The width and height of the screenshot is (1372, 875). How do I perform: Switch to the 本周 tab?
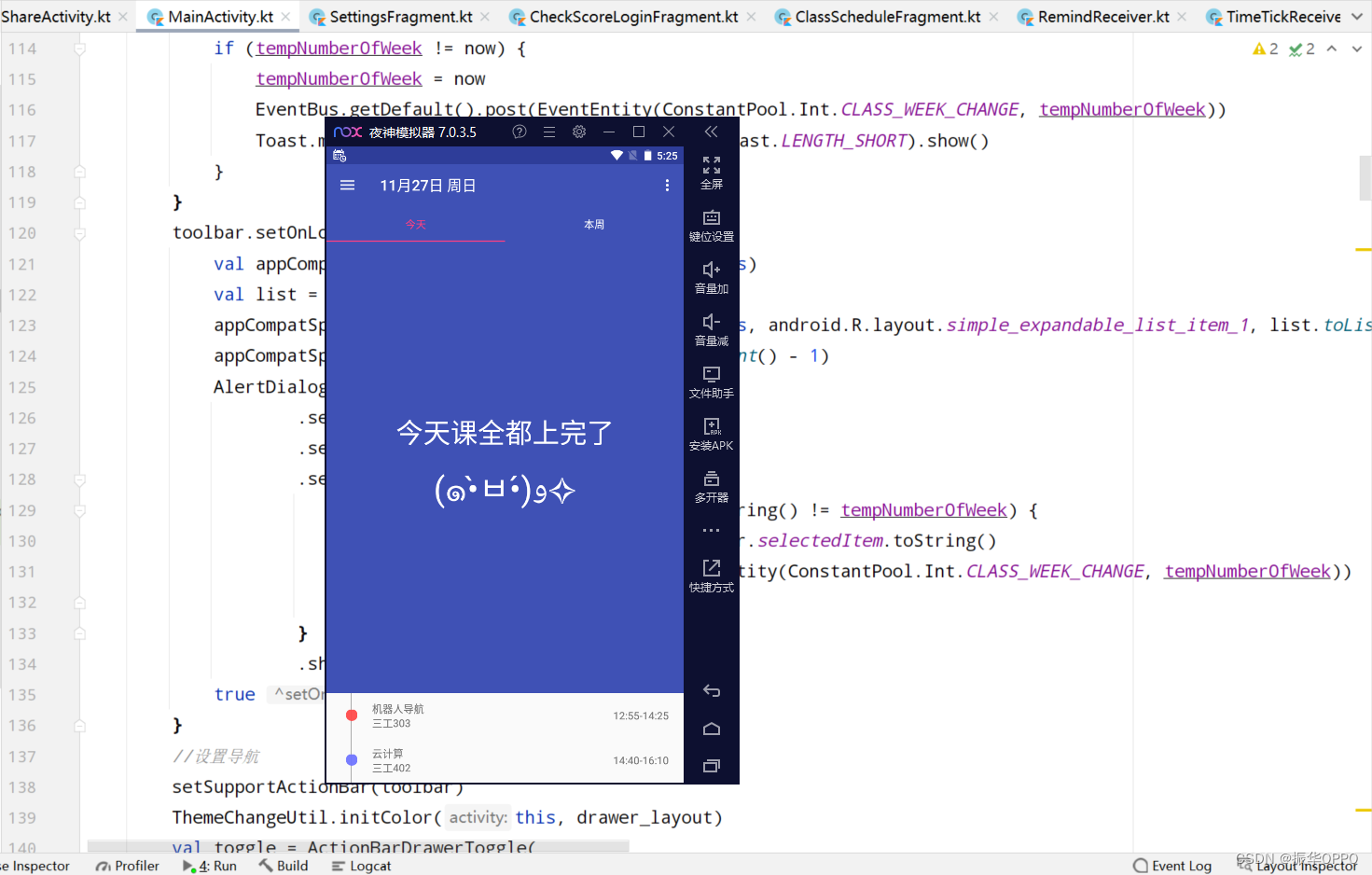click(594, 225)
